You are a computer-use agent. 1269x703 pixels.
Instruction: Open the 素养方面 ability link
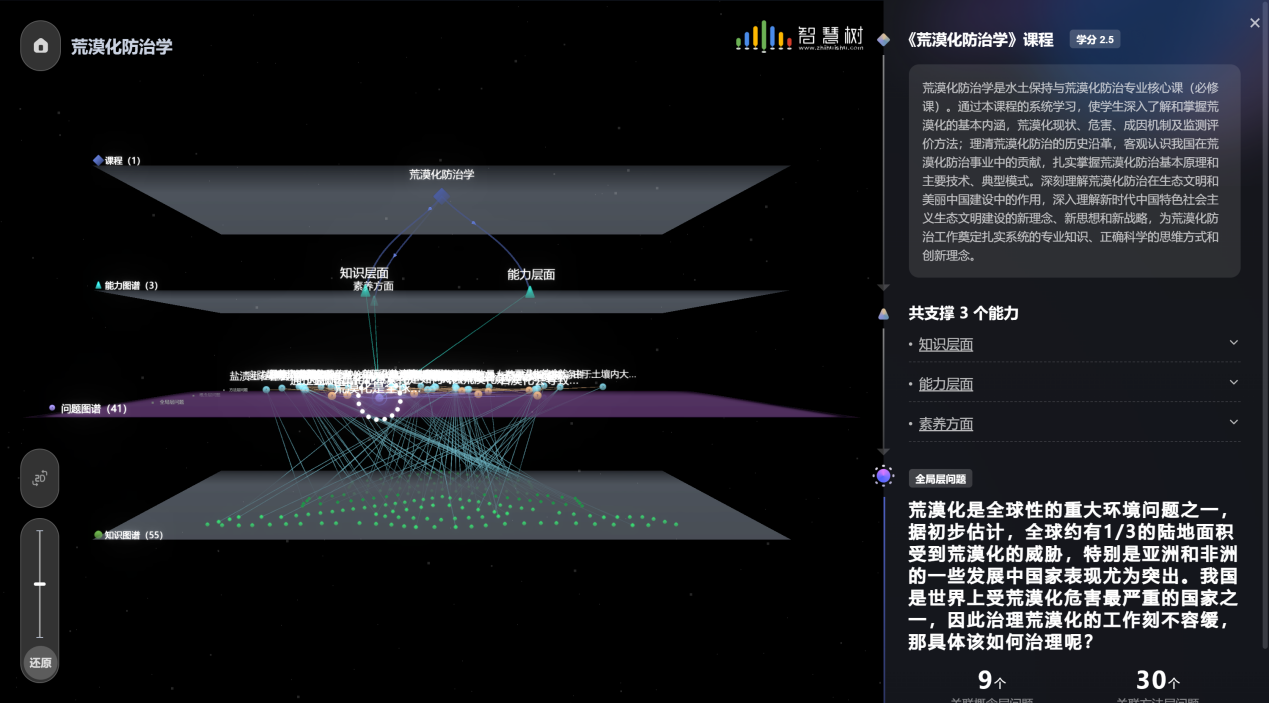coord(945,424)
